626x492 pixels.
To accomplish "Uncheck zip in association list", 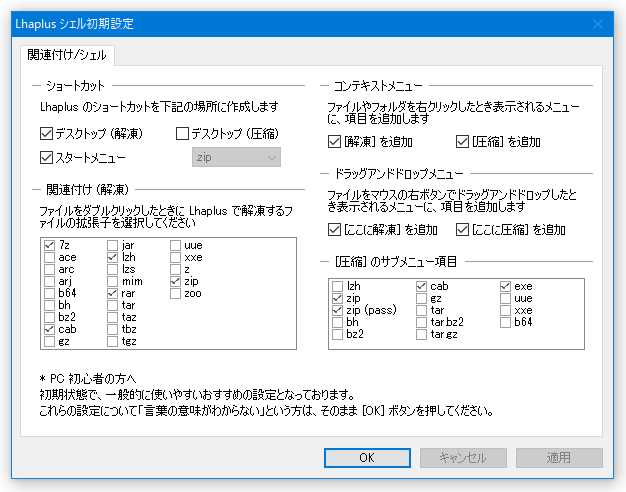I will coord(175,281).
